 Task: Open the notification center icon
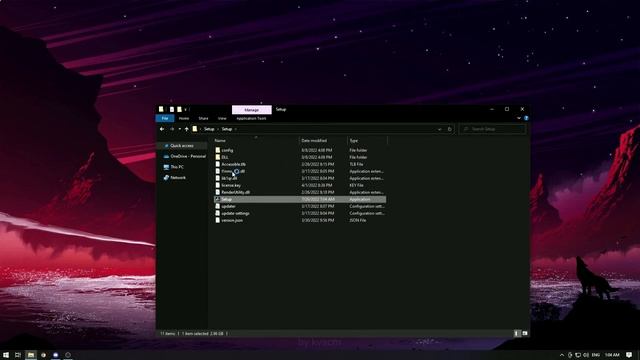pos(629,355)
